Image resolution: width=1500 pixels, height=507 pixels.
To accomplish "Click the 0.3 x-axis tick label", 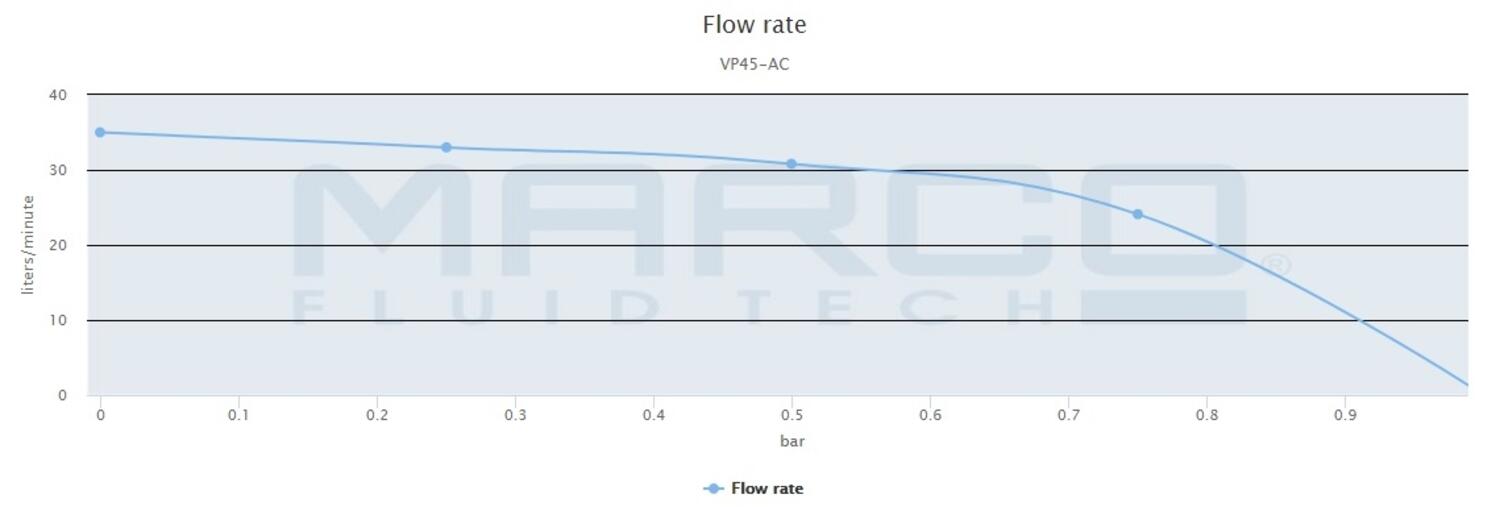I will [x=515, y=414].
